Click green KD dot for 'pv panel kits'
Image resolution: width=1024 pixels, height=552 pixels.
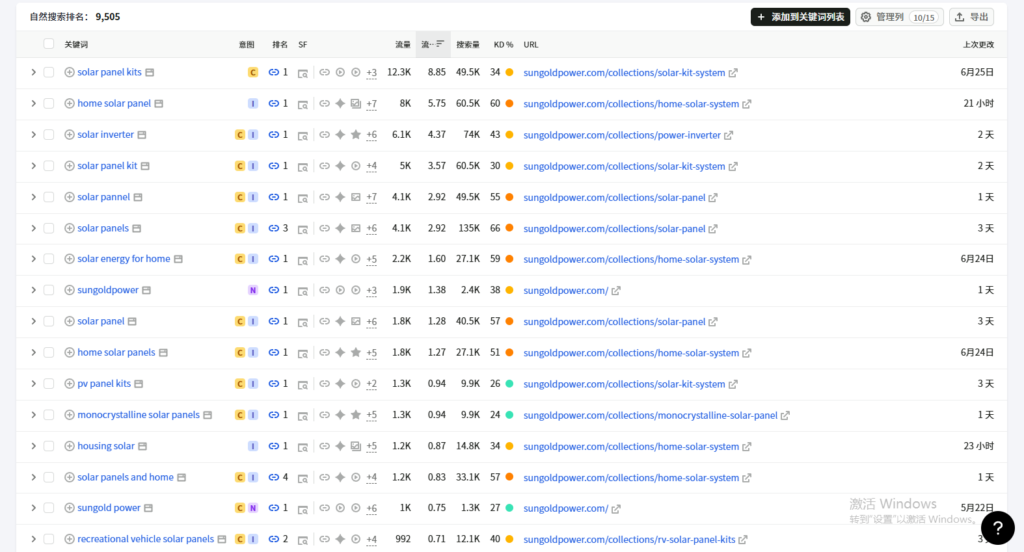point(509,384)
